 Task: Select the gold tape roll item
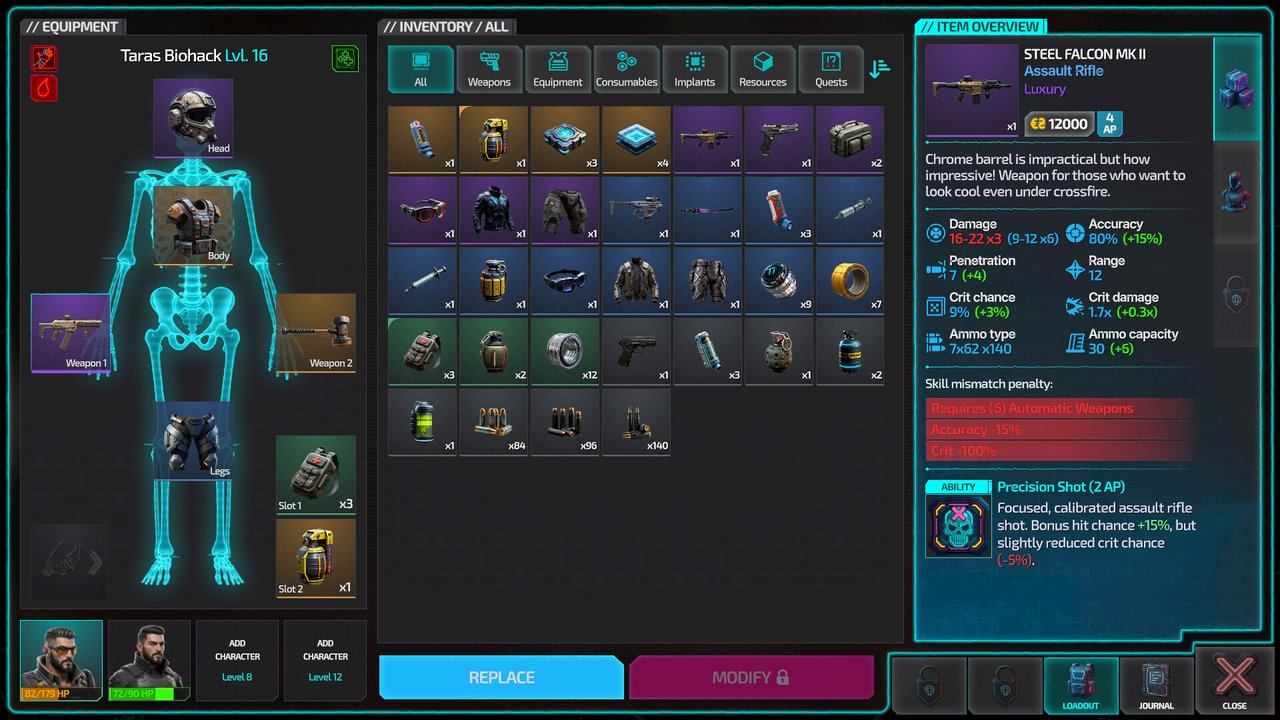click(849, 281)
